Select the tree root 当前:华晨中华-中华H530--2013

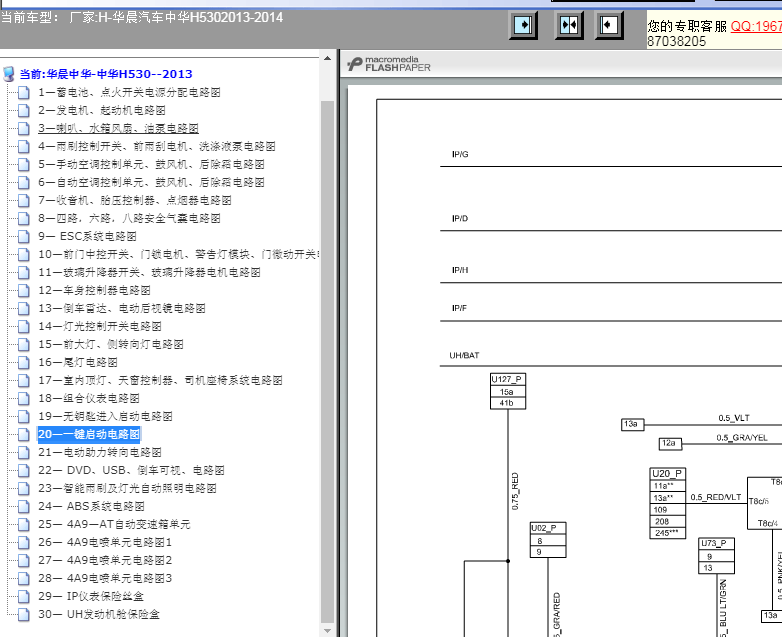[x=106, y=74]
